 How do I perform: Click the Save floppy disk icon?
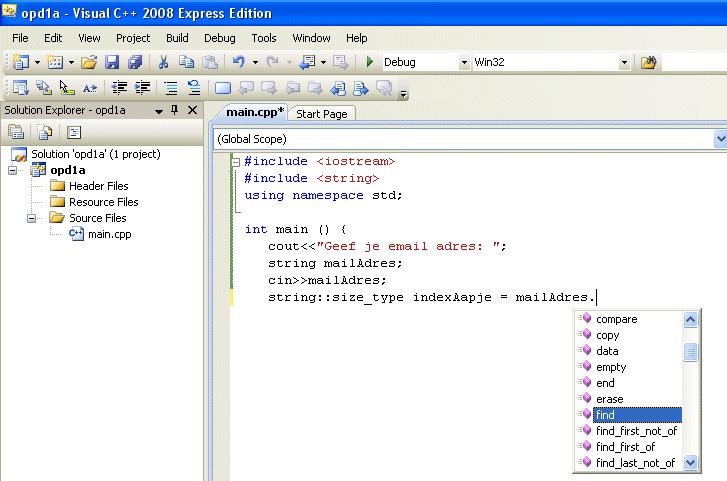113,62
